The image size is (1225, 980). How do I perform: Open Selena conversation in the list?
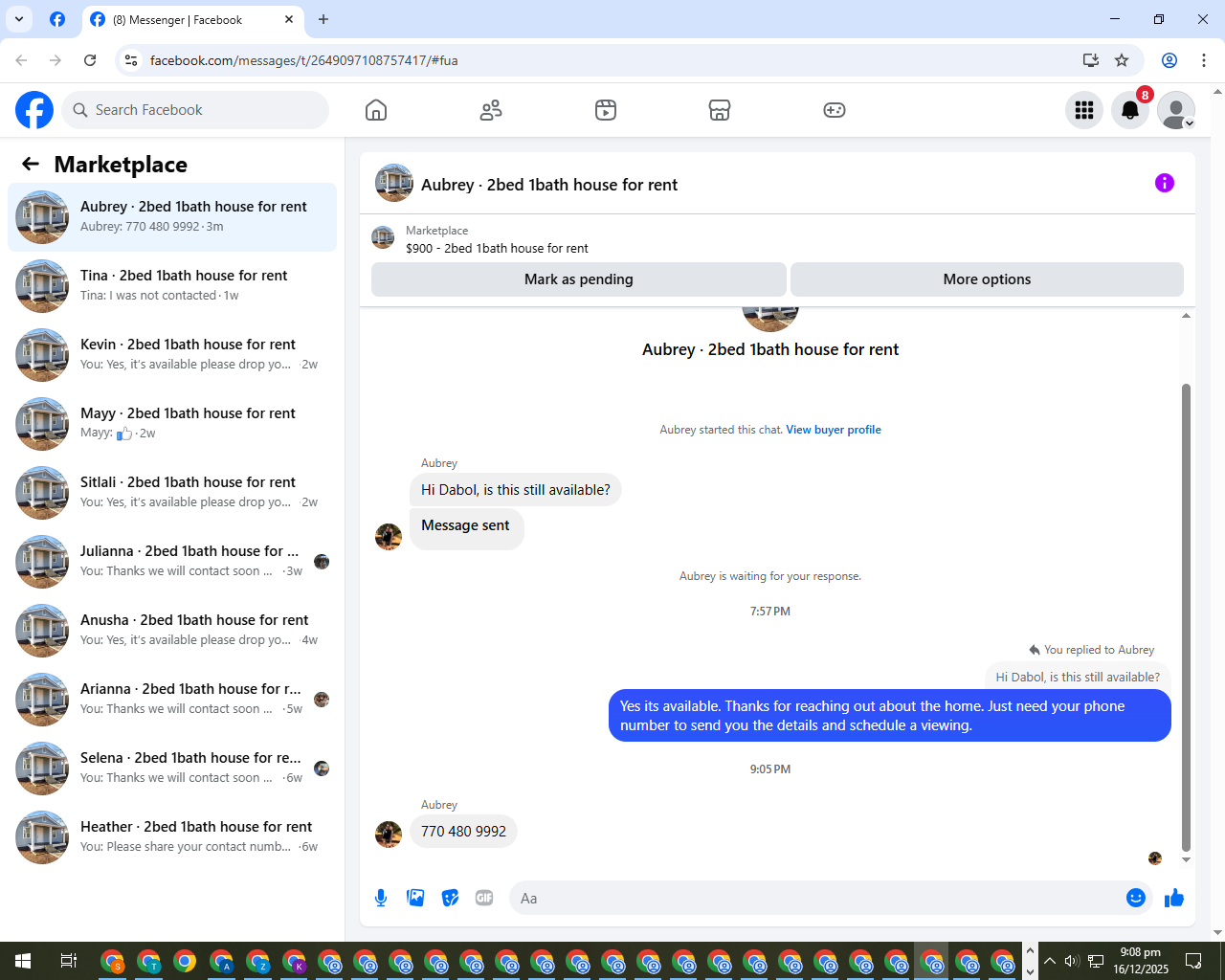coord(172,768)
